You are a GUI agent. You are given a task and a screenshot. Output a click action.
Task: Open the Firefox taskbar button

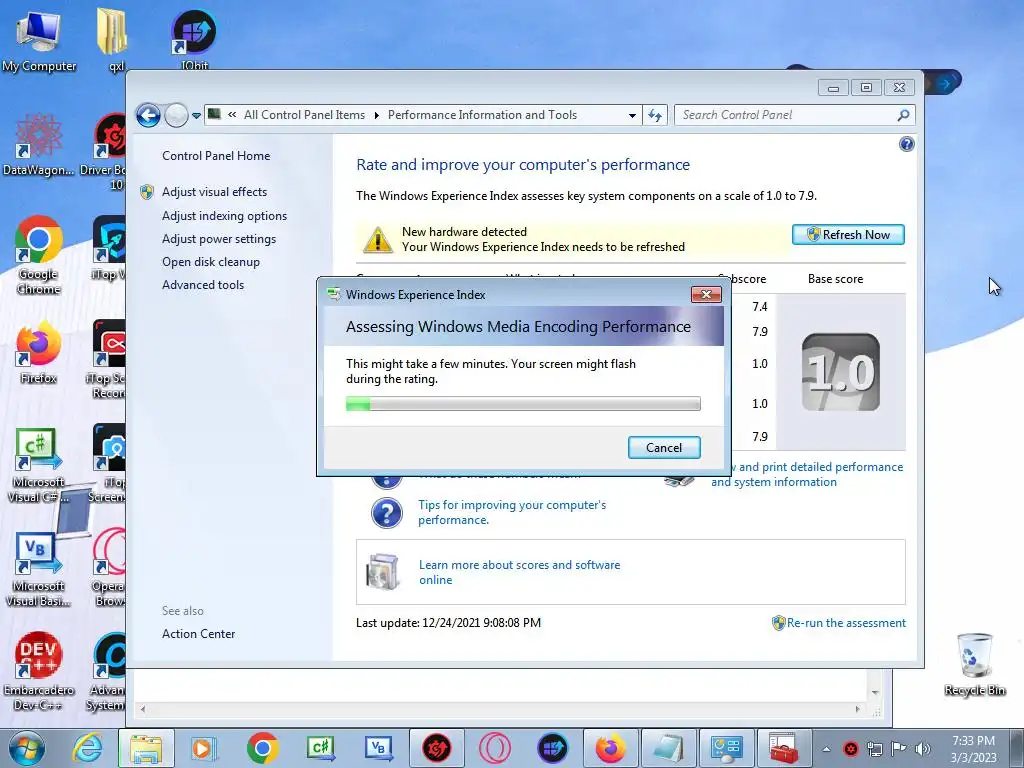click(x=611, y=748)
